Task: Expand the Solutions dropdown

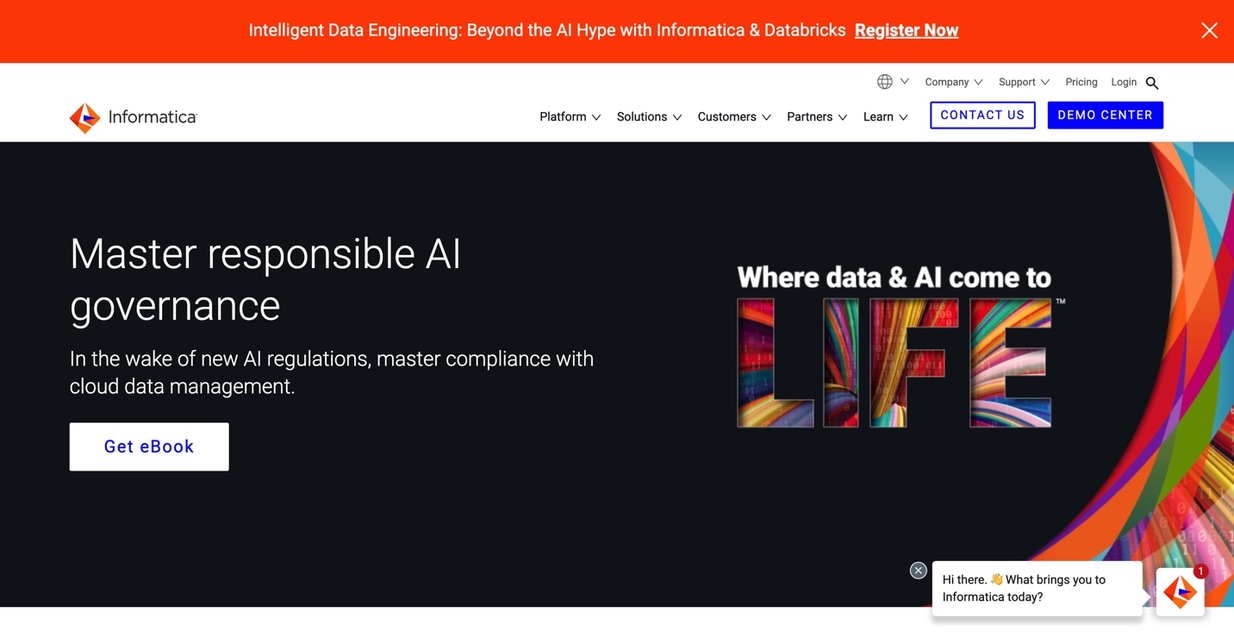Action: 649,117
